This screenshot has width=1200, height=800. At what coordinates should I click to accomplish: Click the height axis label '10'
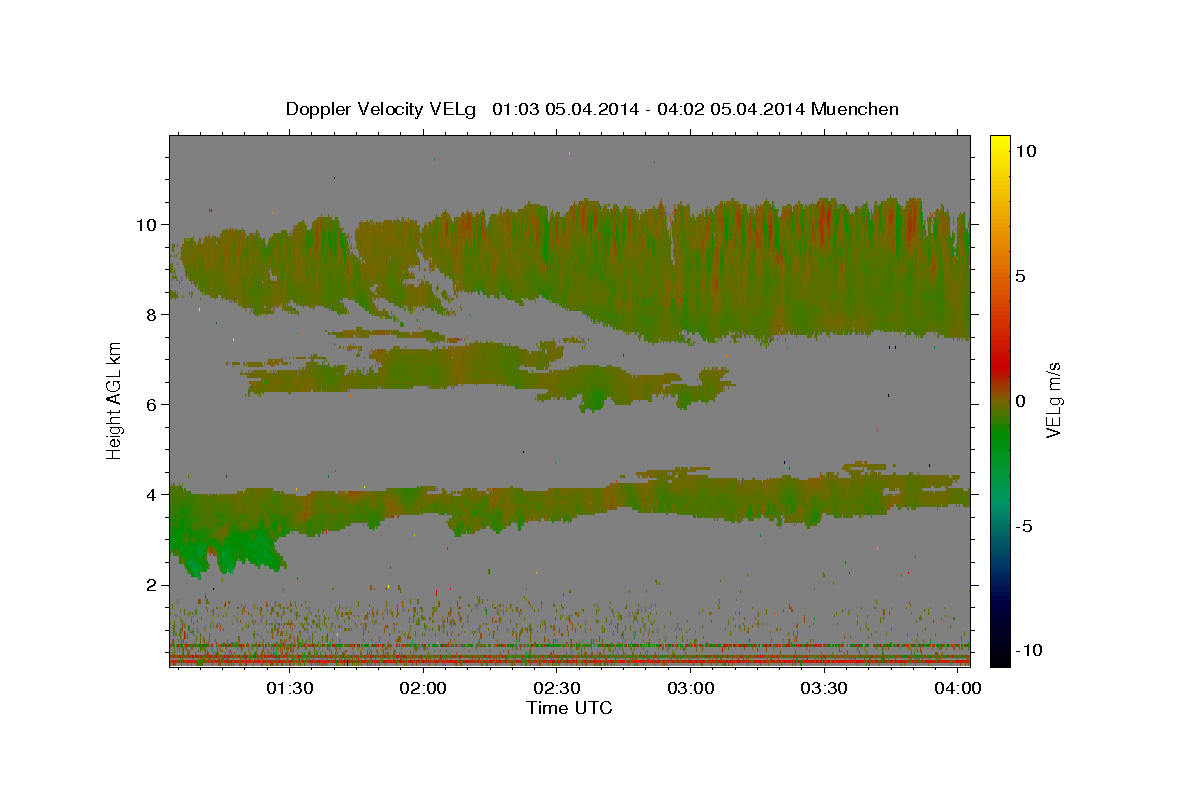tap(146, 225)
